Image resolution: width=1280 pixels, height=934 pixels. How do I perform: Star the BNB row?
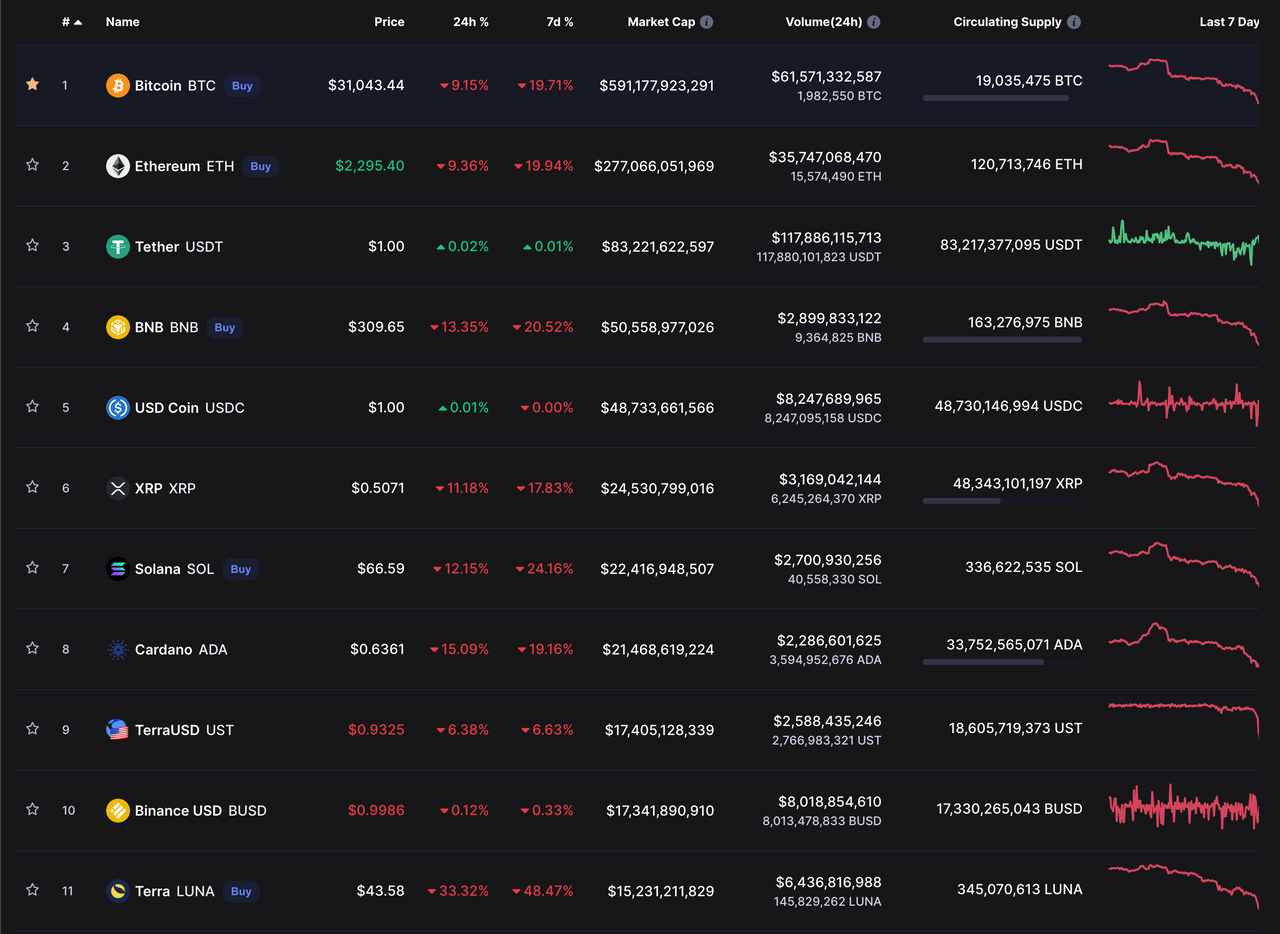(x=32, y=326)
